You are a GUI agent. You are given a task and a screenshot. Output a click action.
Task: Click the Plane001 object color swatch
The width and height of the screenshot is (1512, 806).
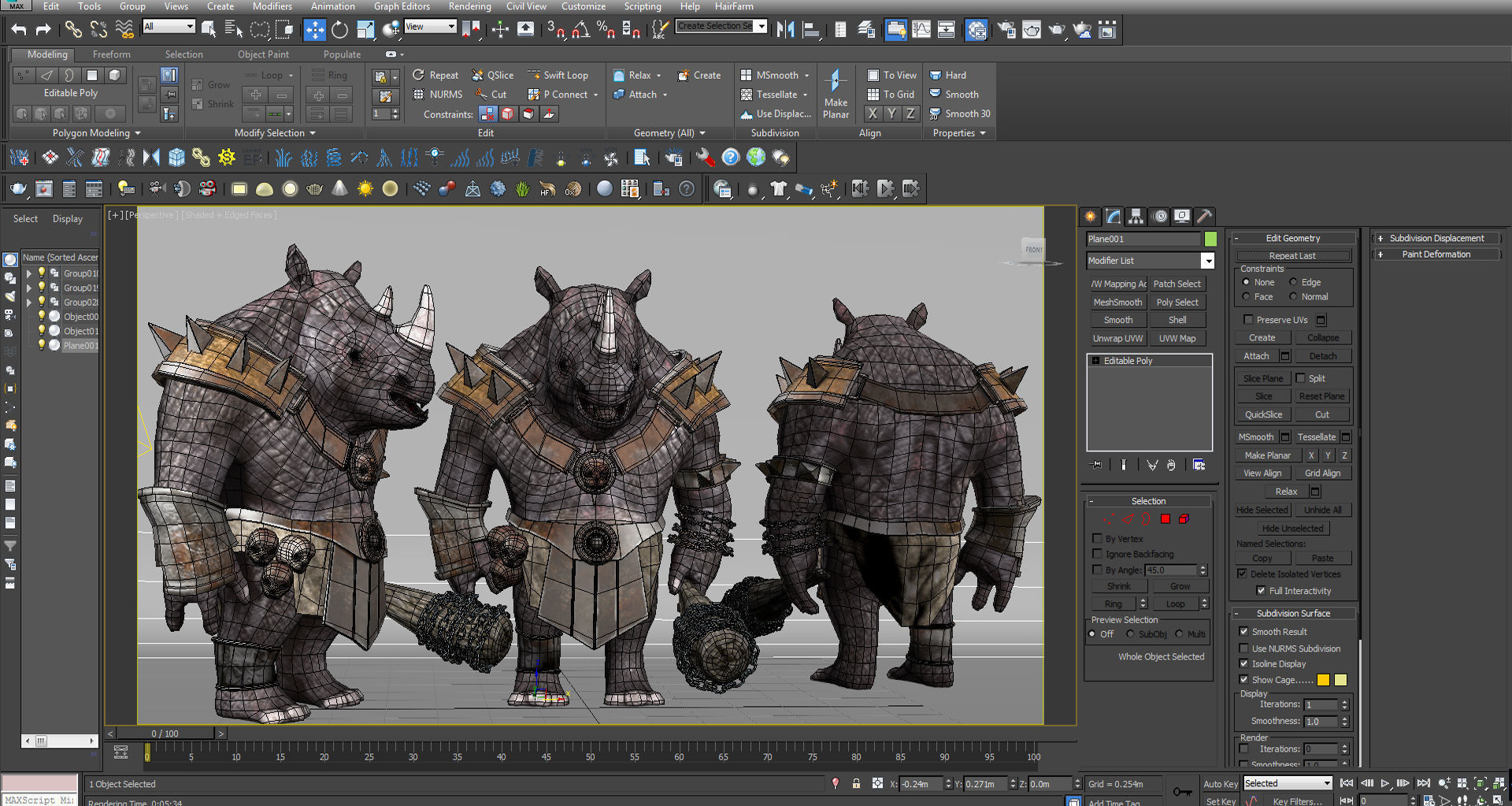tap(1210, 239)
